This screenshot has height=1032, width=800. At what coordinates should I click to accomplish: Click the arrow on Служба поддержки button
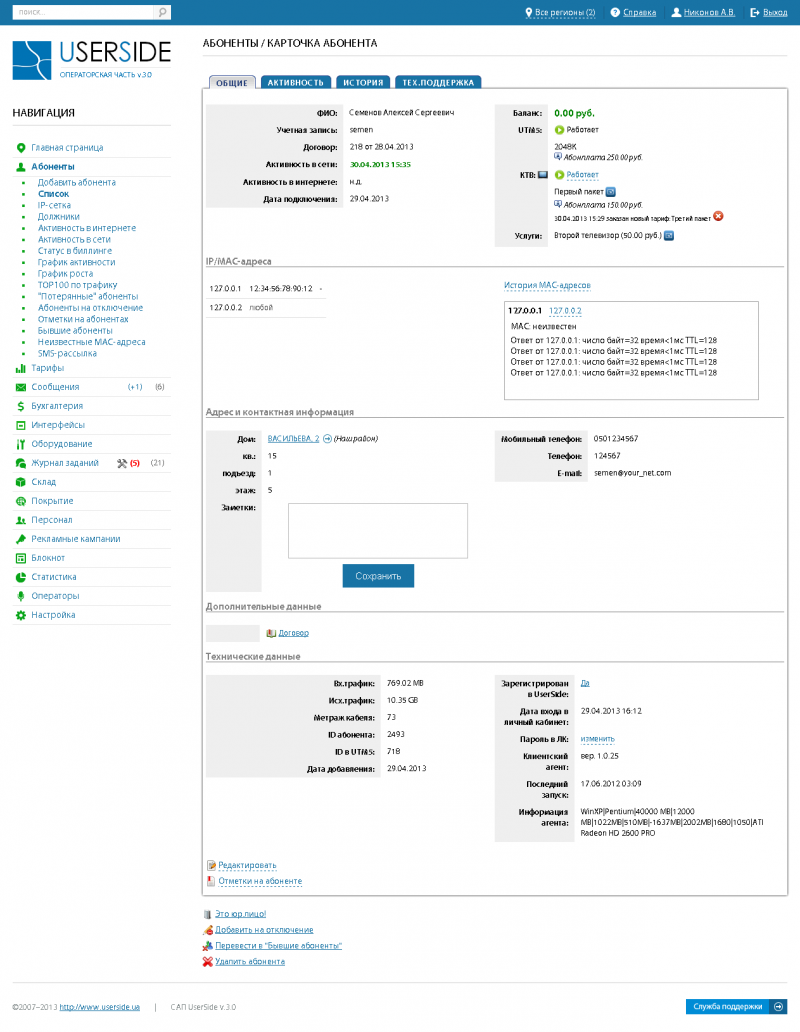click(779, 1007)
